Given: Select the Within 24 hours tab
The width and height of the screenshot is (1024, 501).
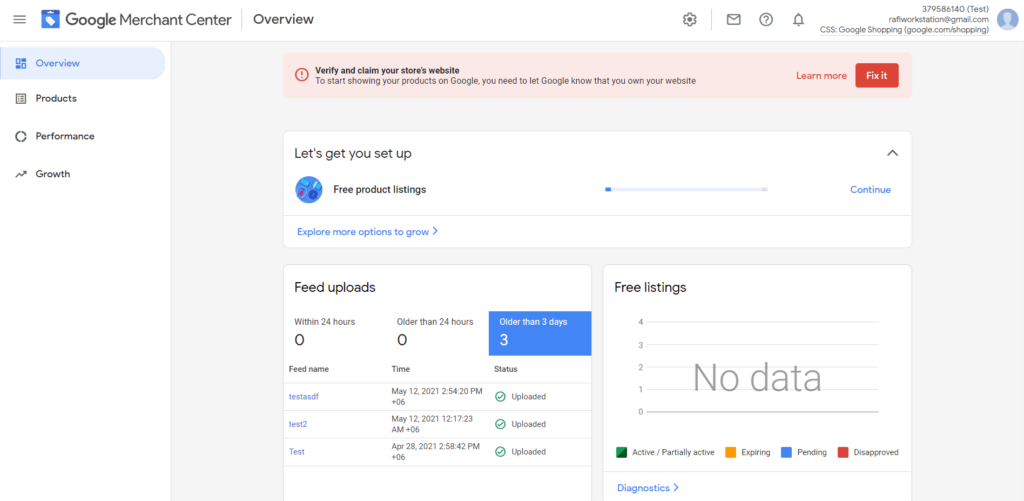Looking at the screenshot, I should coord(335,333).
